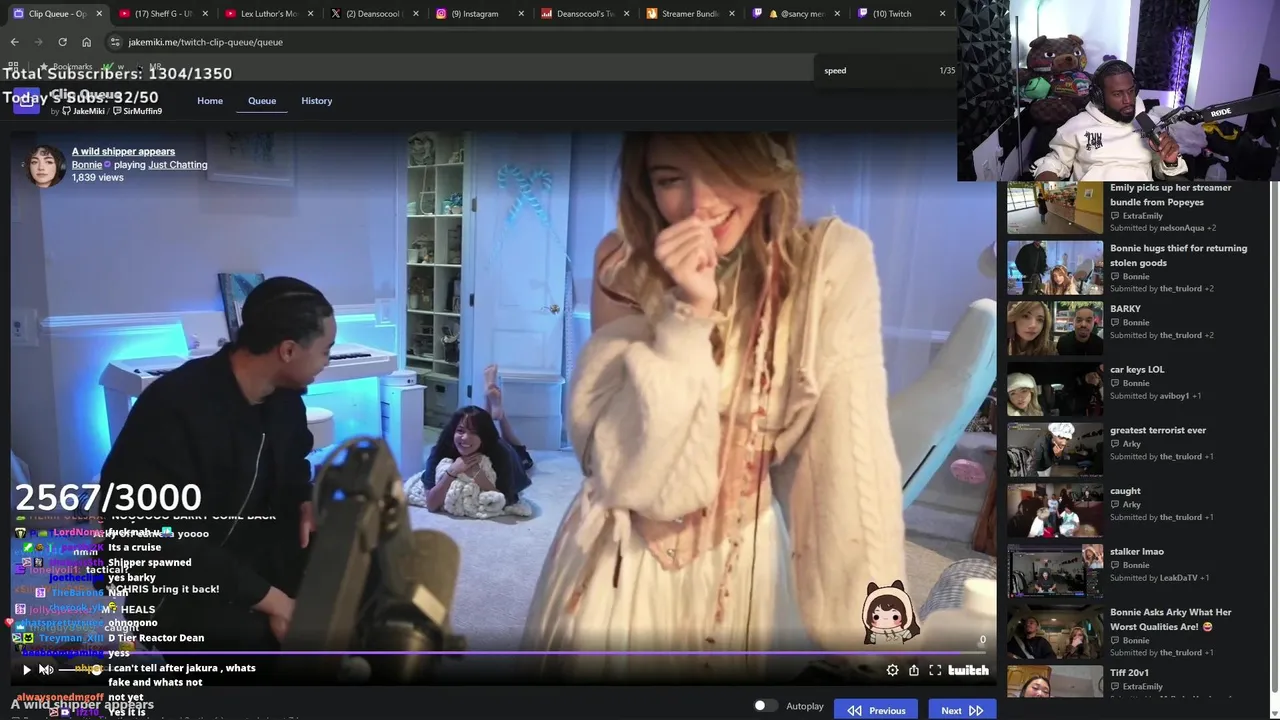Open the History tab
This screenshot has height=720, width=1280.
[x=317, y=101]
